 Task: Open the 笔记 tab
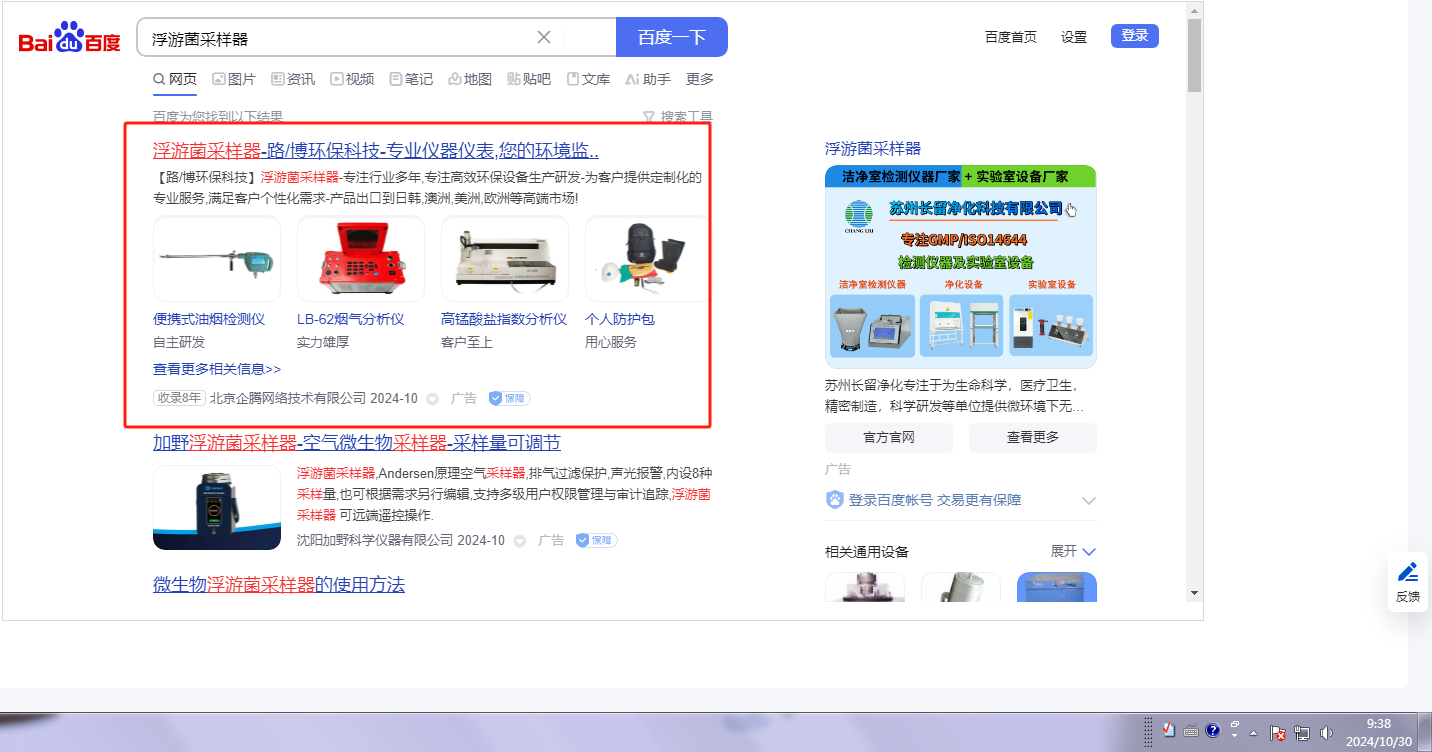point(411,79)
